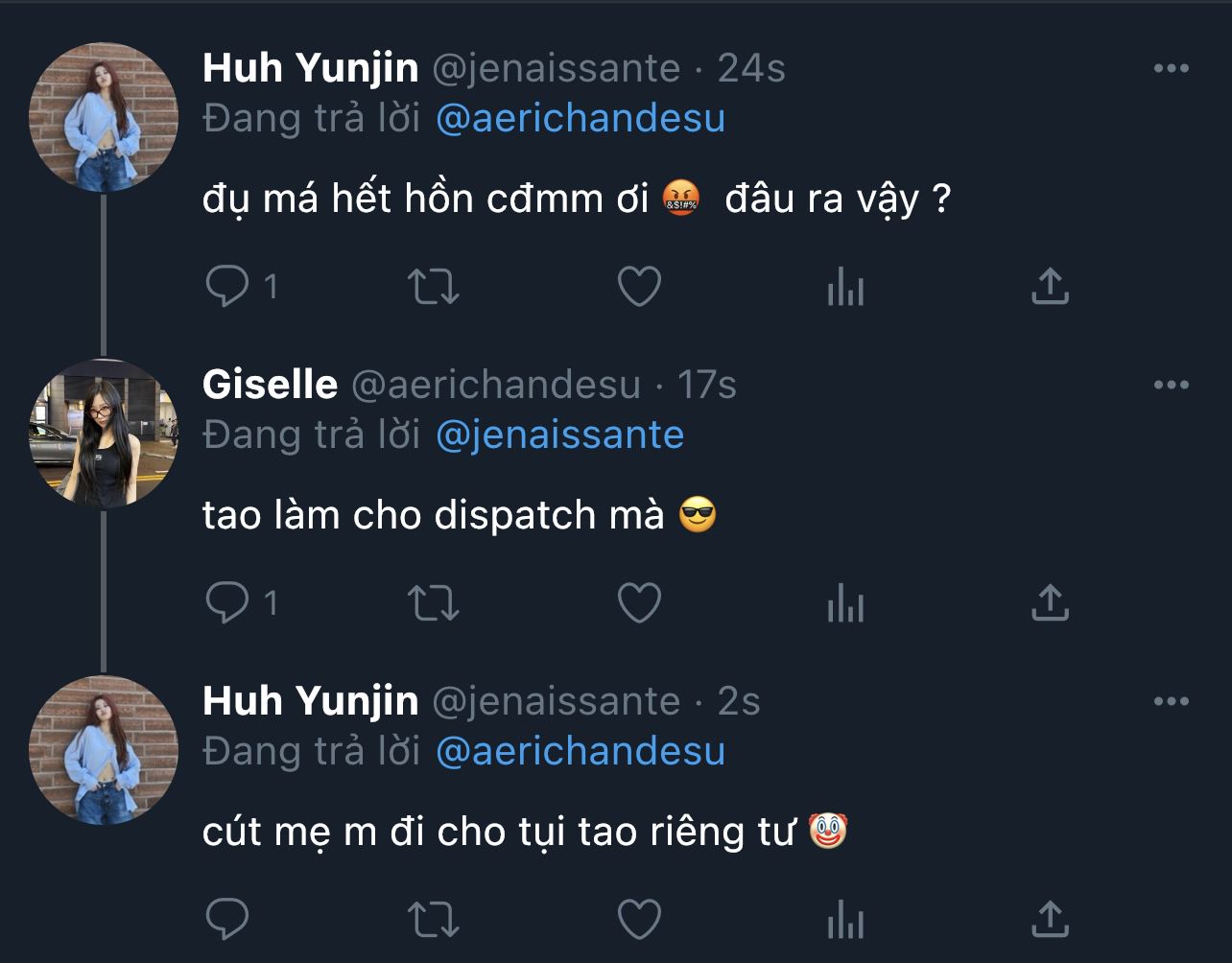1232x963 pixels.
Task: Like the last Huh Yunjin tweet
Action: coord(639,919)
